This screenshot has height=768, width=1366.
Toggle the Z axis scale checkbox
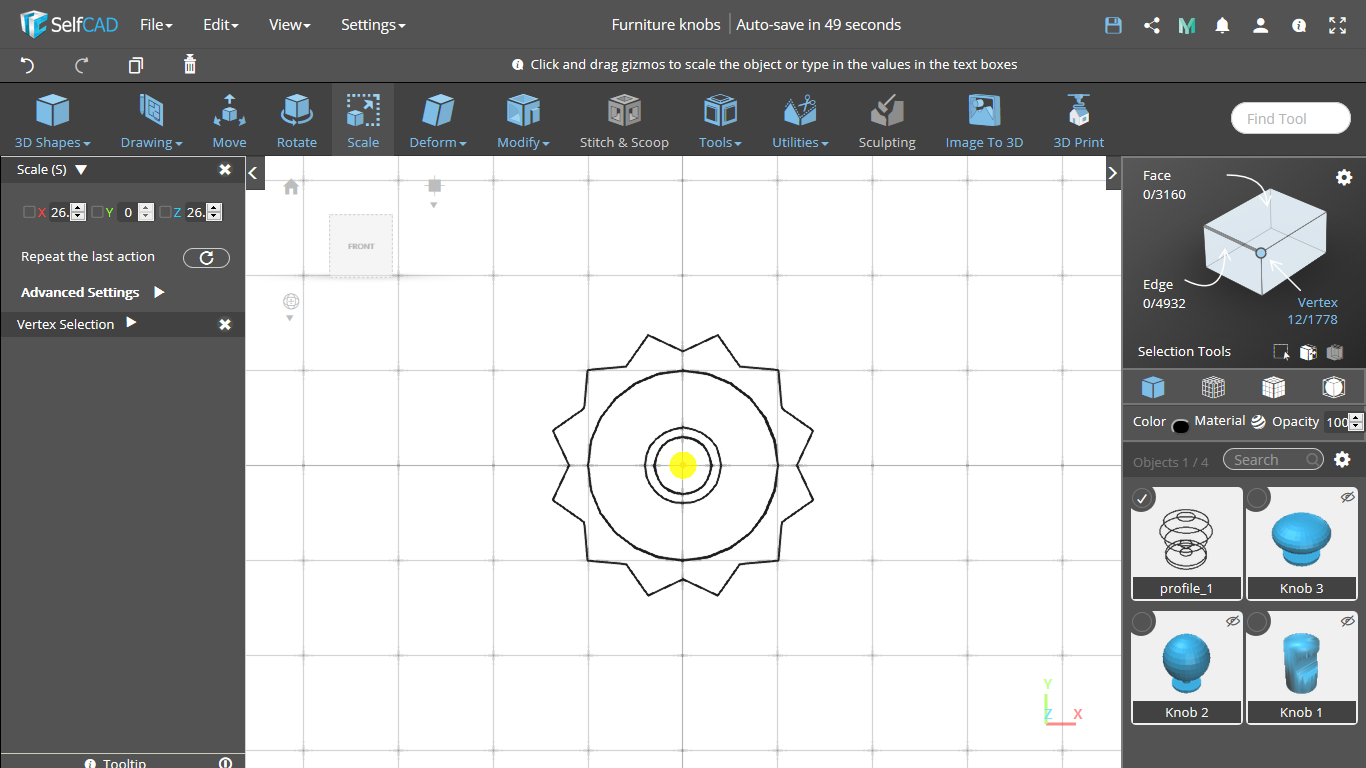point(165,212)
